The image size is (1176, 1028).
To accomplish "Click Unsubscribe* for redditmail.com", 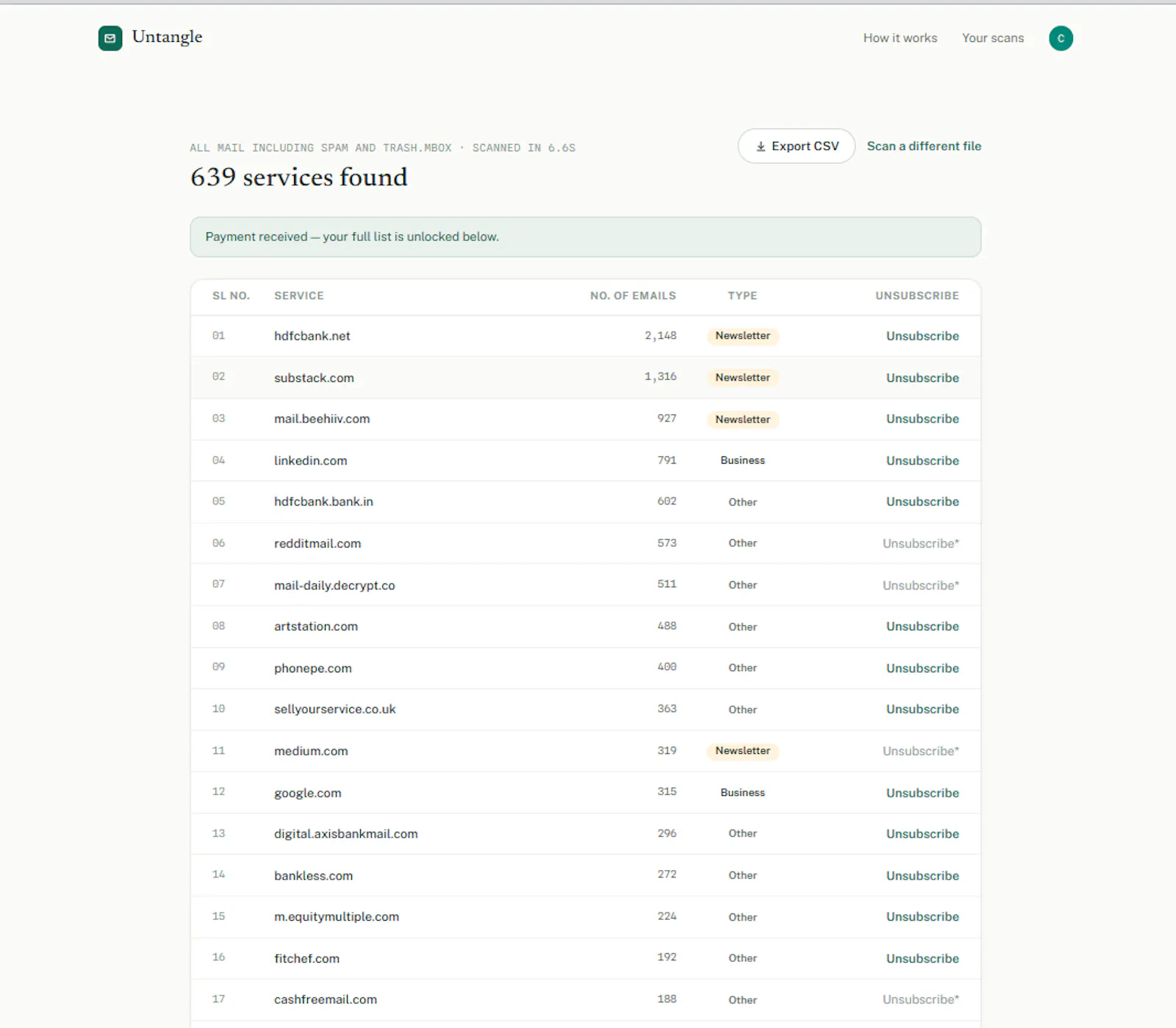I will tap(921, 544).
